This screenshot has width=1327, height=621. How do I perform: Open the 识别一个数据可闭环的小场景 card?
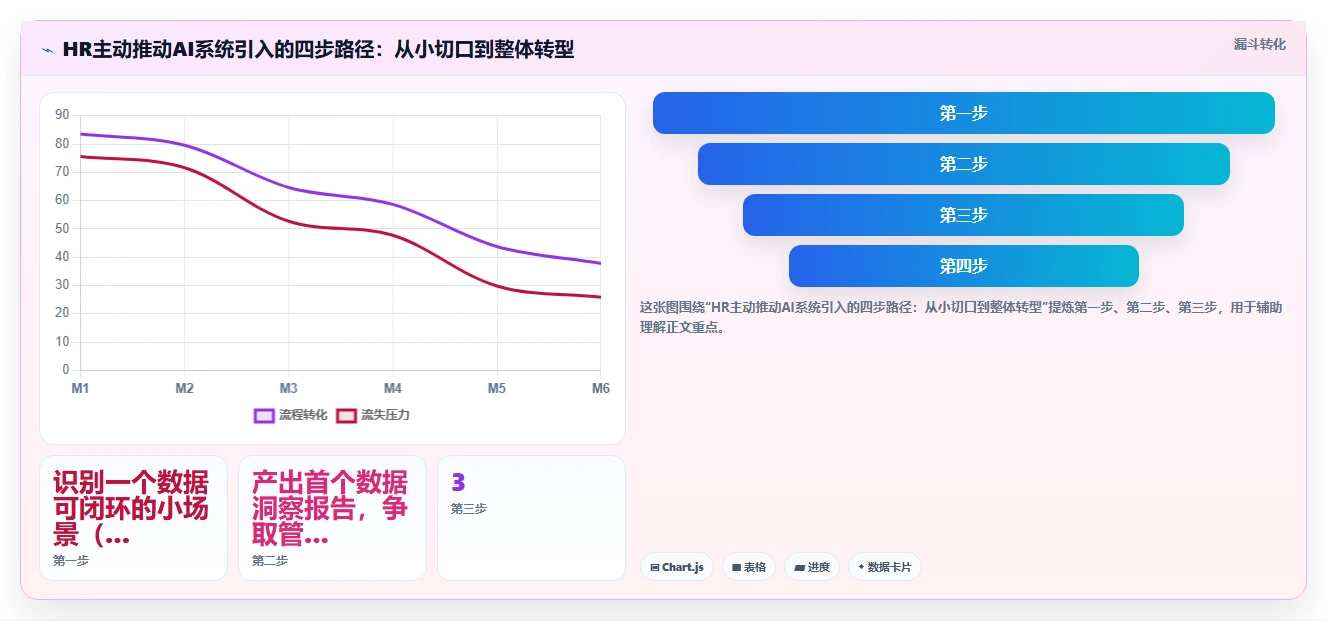[x=133, y=518]
